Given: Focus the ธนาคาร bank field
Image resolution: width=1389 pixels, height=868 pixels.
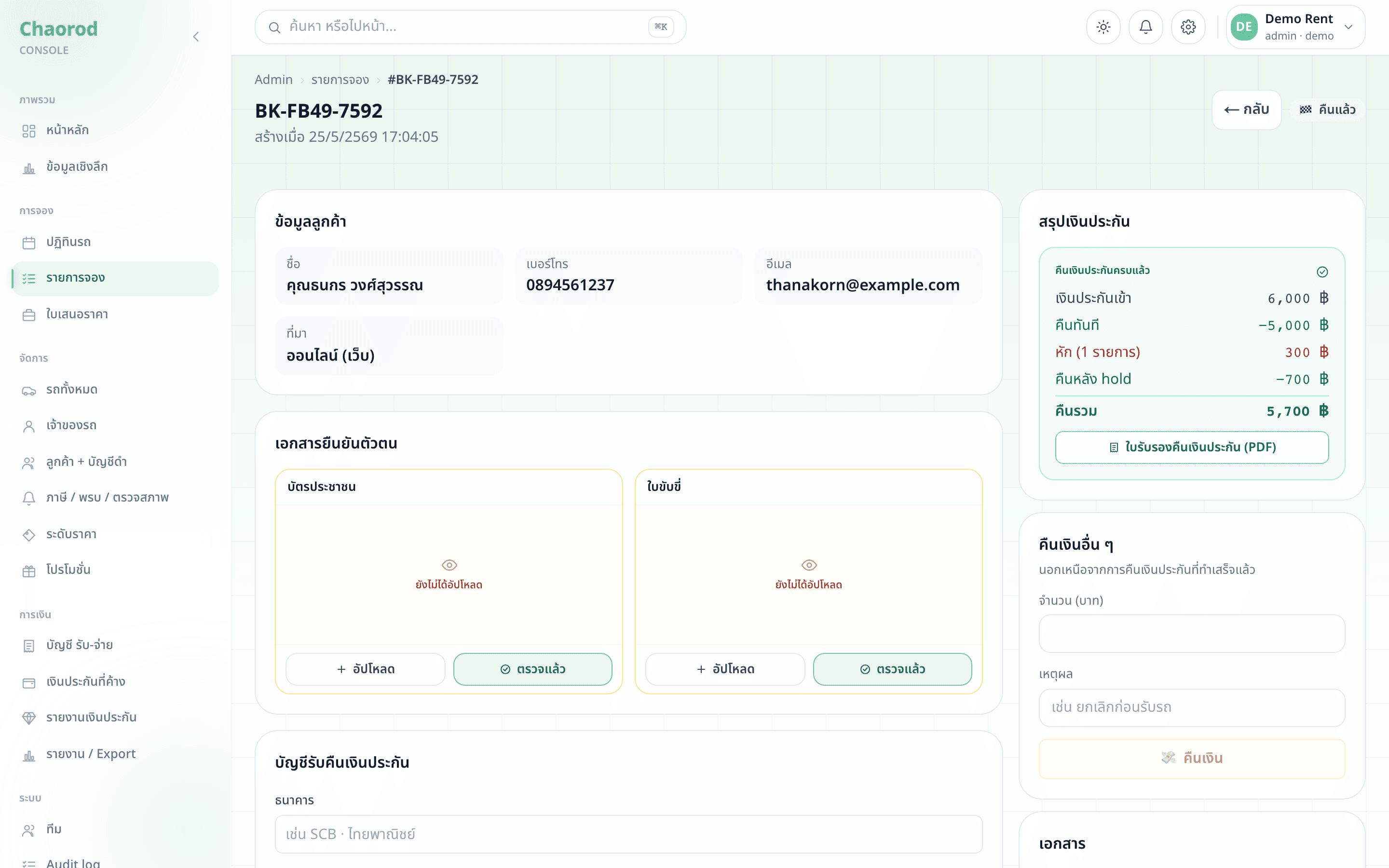Looking at the screenshot, I should (x=628, y=834).
